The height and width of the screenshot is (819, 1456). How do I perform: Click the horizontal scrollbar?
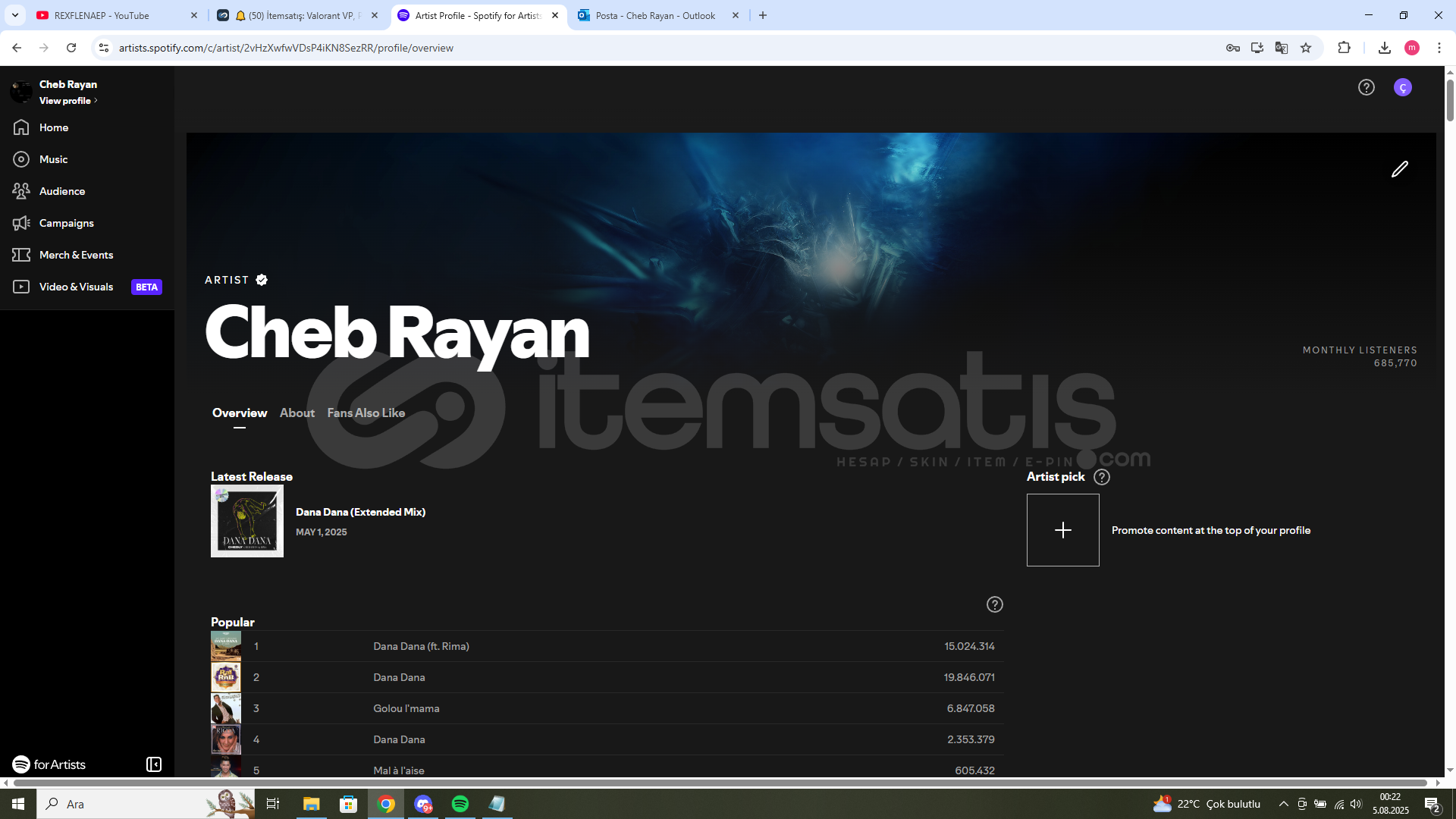pos(720,783)
